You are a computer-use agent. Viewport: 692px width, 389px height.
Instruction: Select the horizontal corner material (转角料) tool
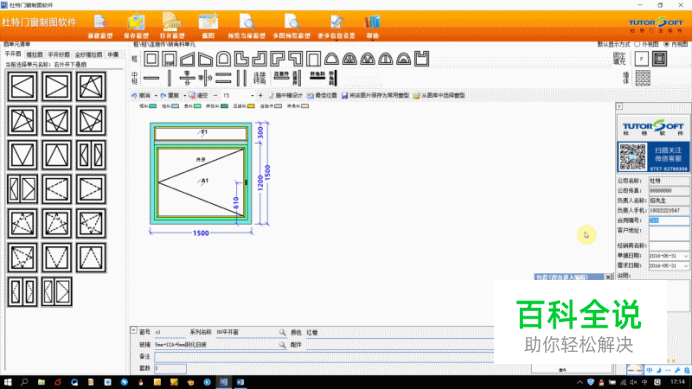coord(317,76)
